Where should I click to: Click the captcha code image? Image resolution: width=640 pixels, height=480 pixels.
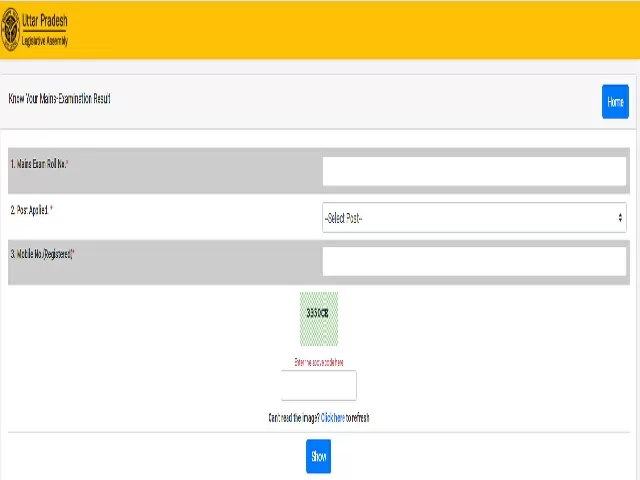click(319, 319)
